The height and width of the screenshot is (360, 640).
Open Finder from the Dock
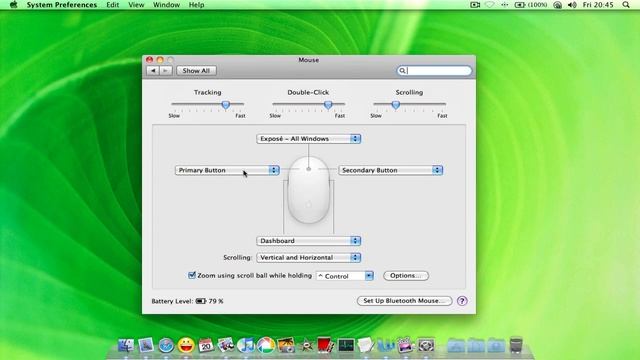click(126, 345)
